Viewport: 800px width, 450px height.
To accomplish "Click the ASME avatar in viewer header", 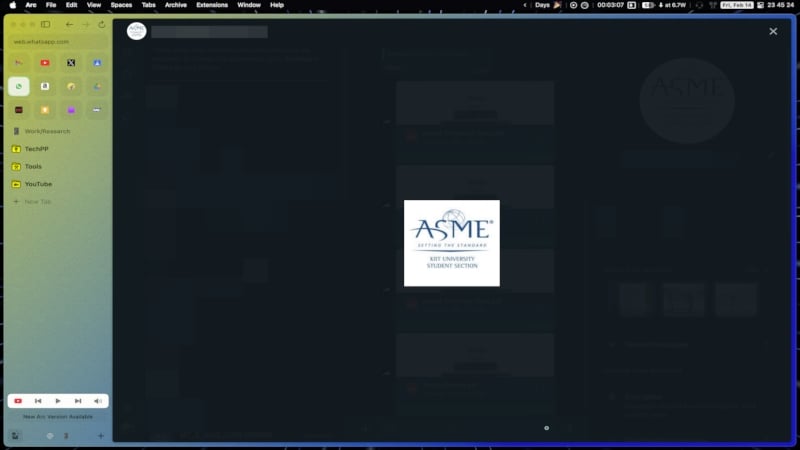I will point(136,31).
